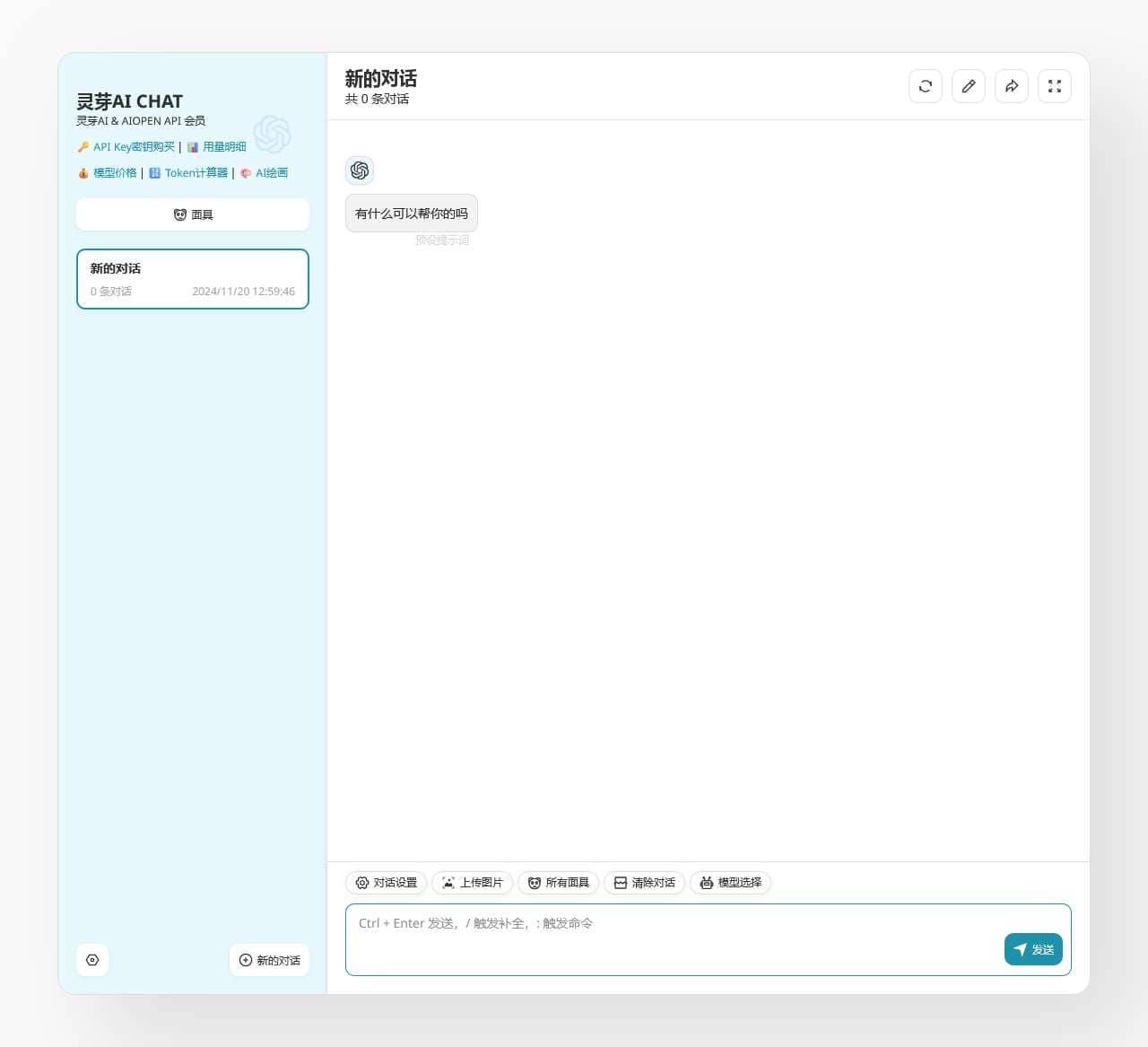
Task: Click the timestamp 2024/11/20 12:59:46
Action: (243, 292)
